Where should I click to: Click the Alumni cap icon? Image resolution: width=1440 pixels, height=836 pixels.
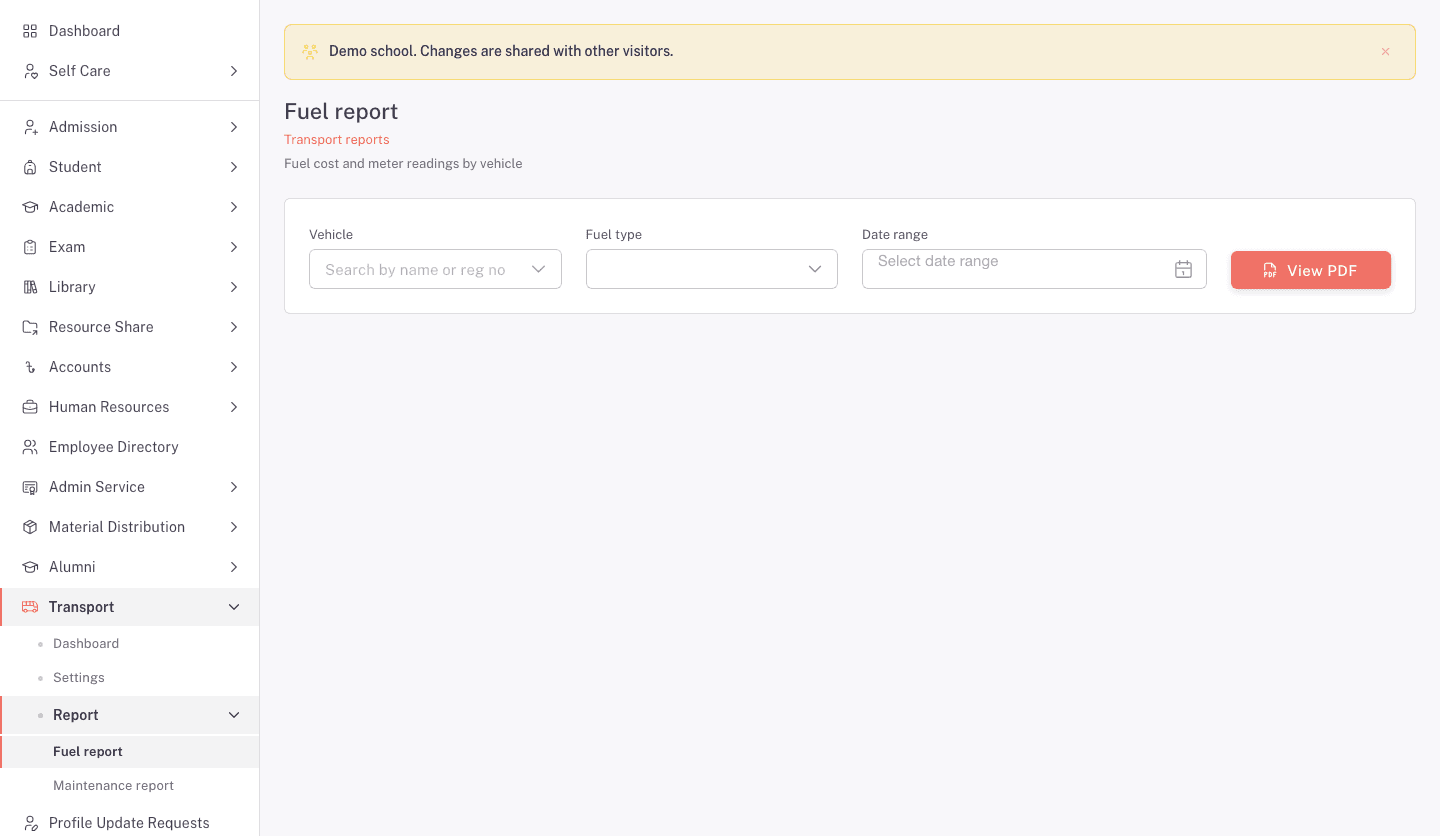tap(30, 567)
